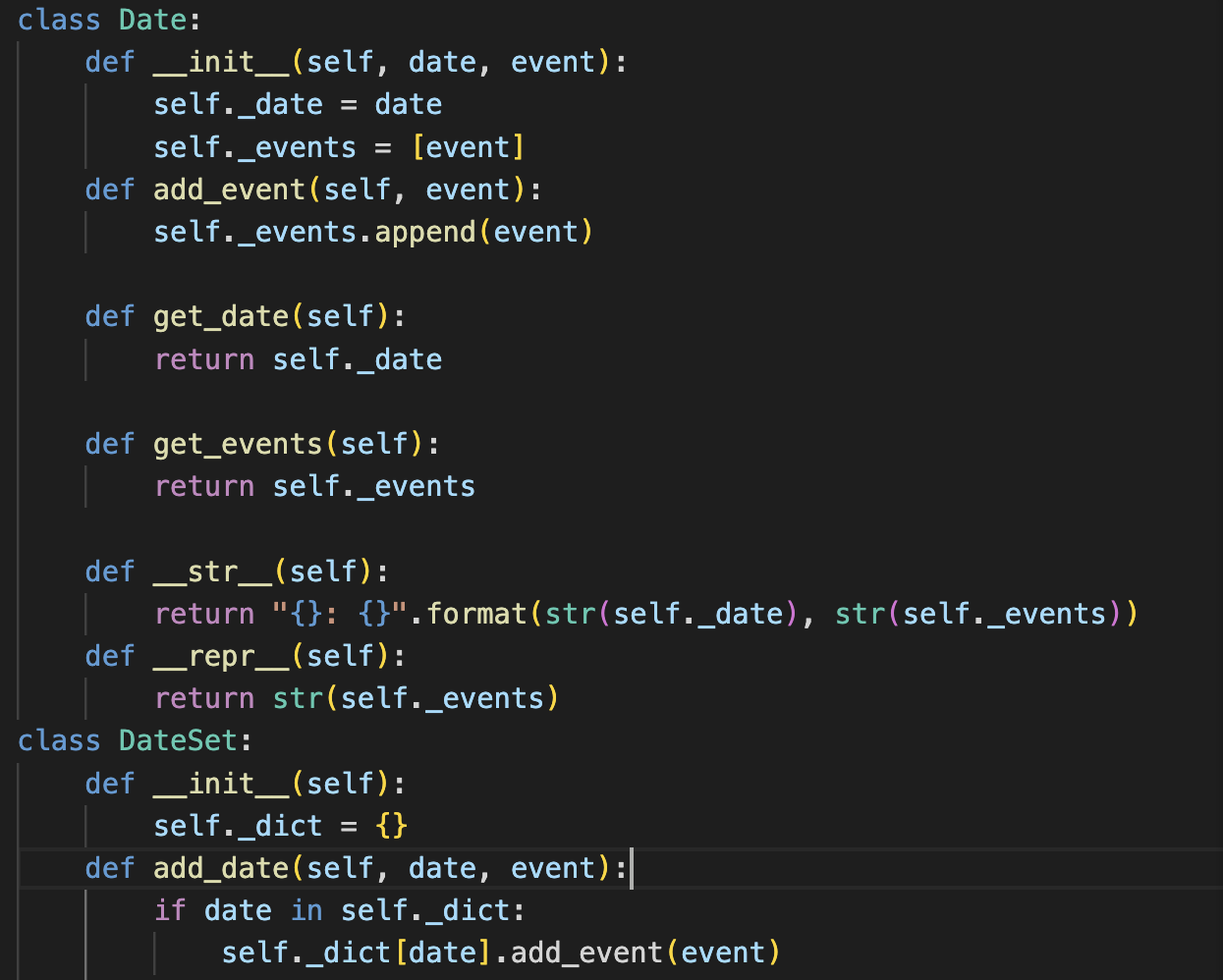Image resolution: width=1223 pixels, height=980 pixels.
Task: Click the event parameter in add_date signature
Action: (553, 868)
